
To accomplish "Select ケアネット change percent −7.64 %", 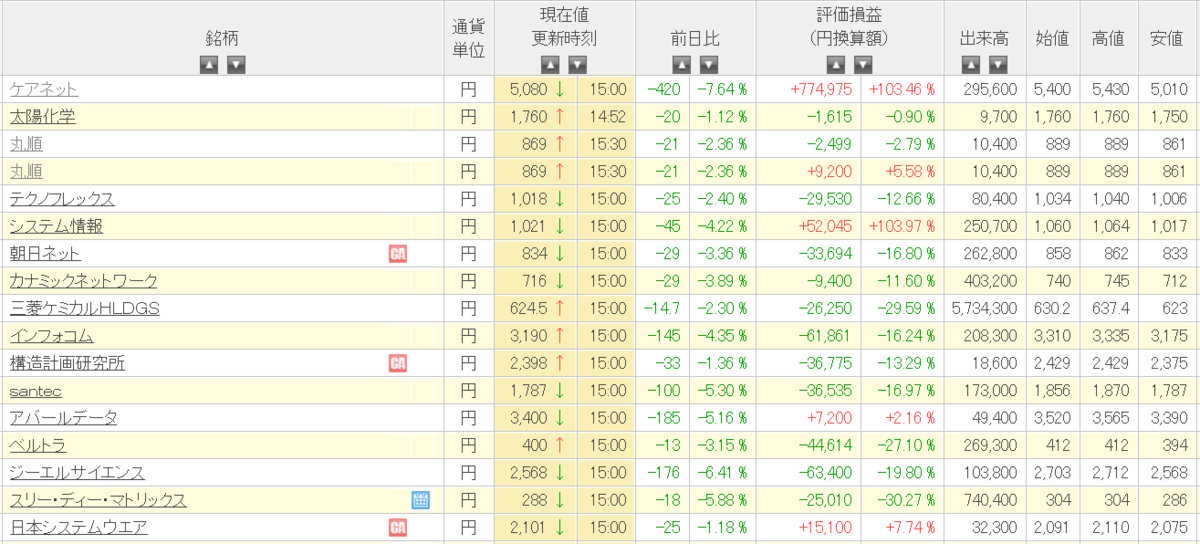I will point(722,89).
